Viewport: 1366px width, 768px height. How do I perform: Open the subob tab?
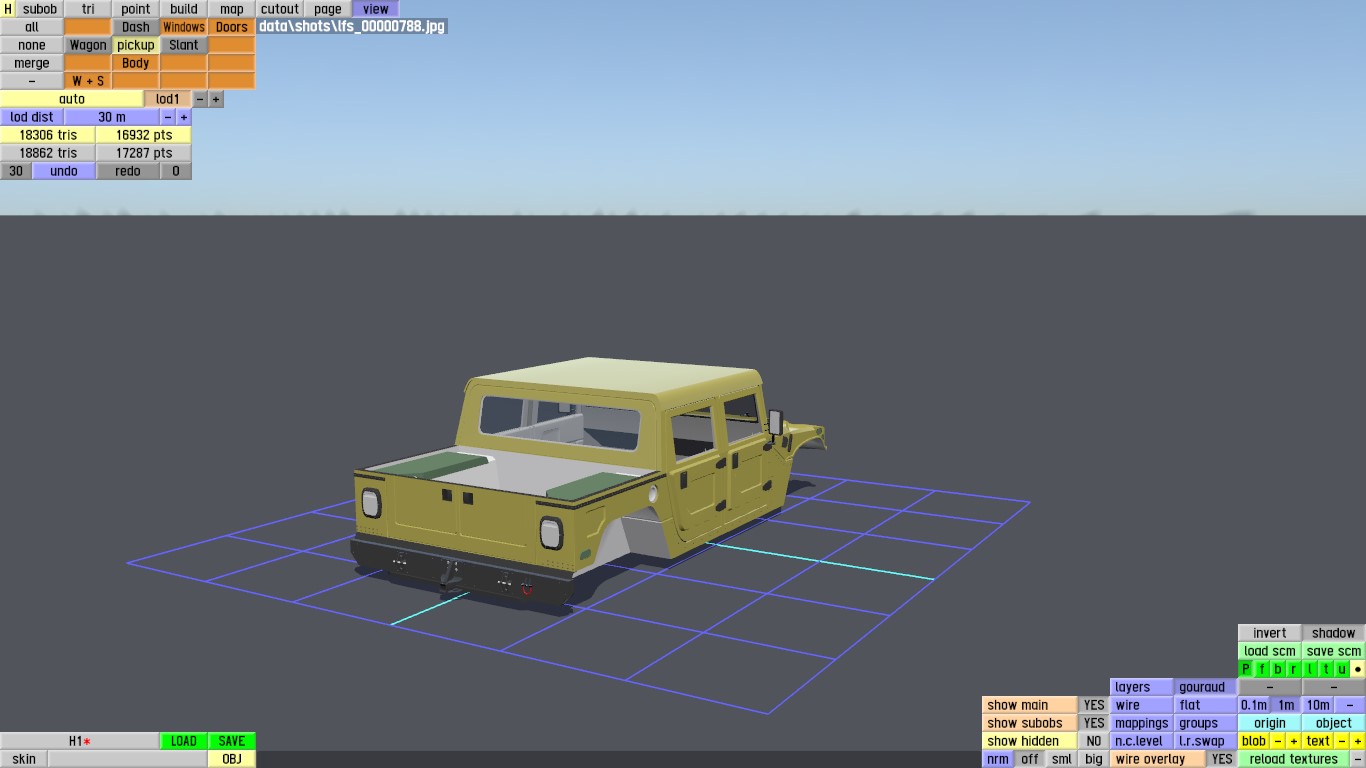(x=40, y=9)
